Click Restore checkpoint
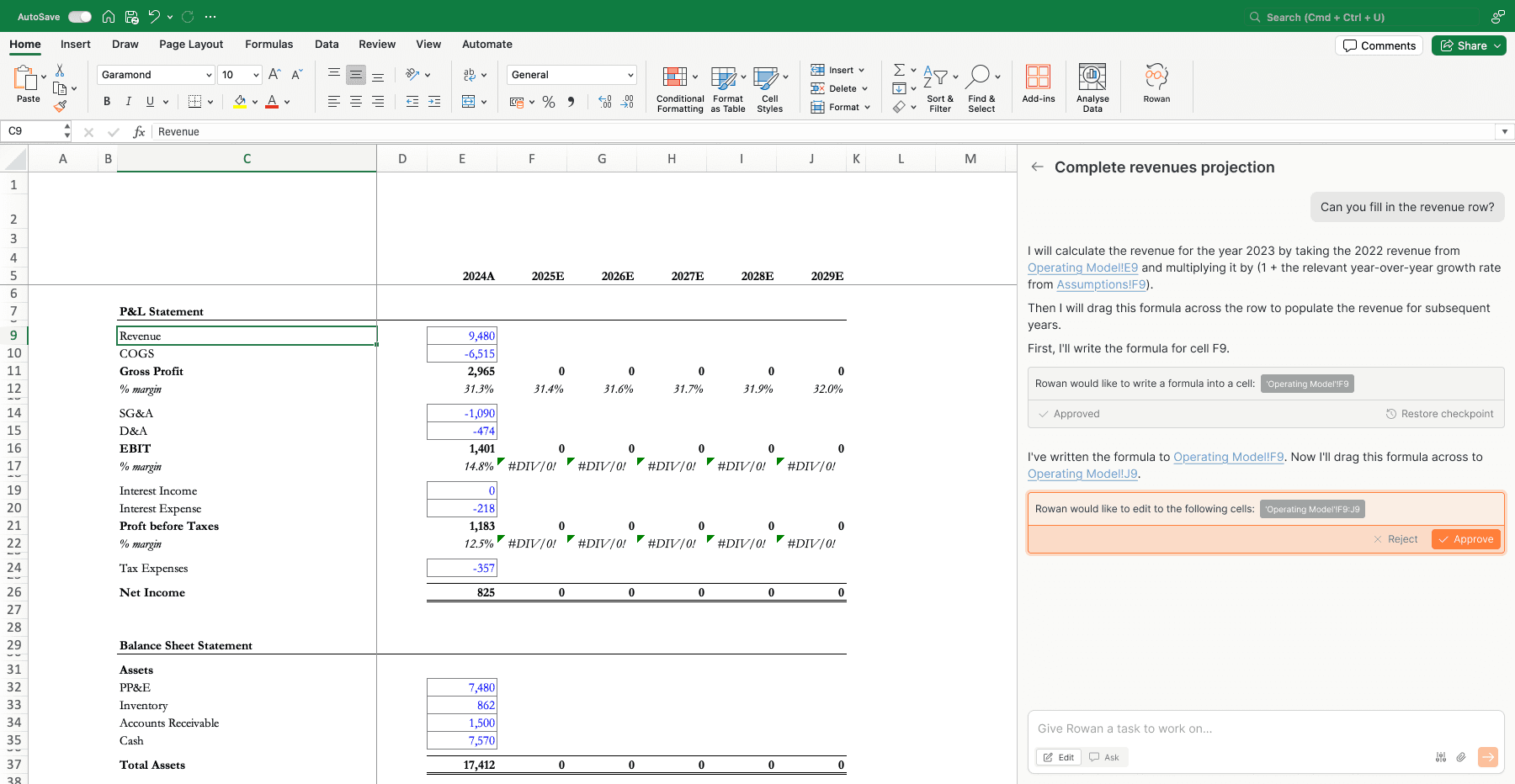This screenshot has width=1515, height=784. (x=1440, y=414)
